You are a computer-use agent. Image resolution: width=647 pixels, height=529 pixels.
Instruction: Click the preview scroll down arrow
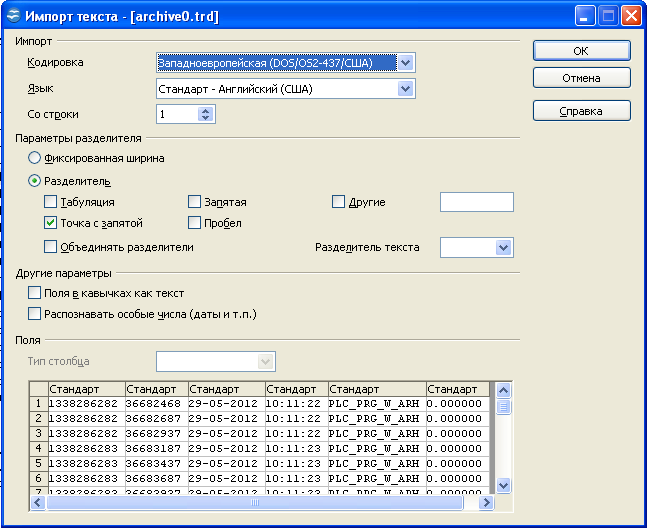[503, 485]
